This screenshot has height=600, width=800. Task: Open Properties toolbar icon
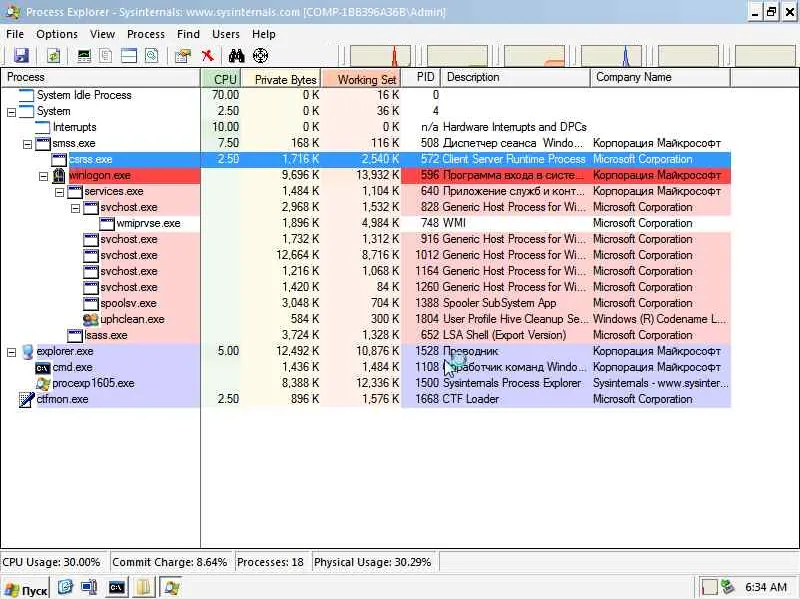click(183, 55)
